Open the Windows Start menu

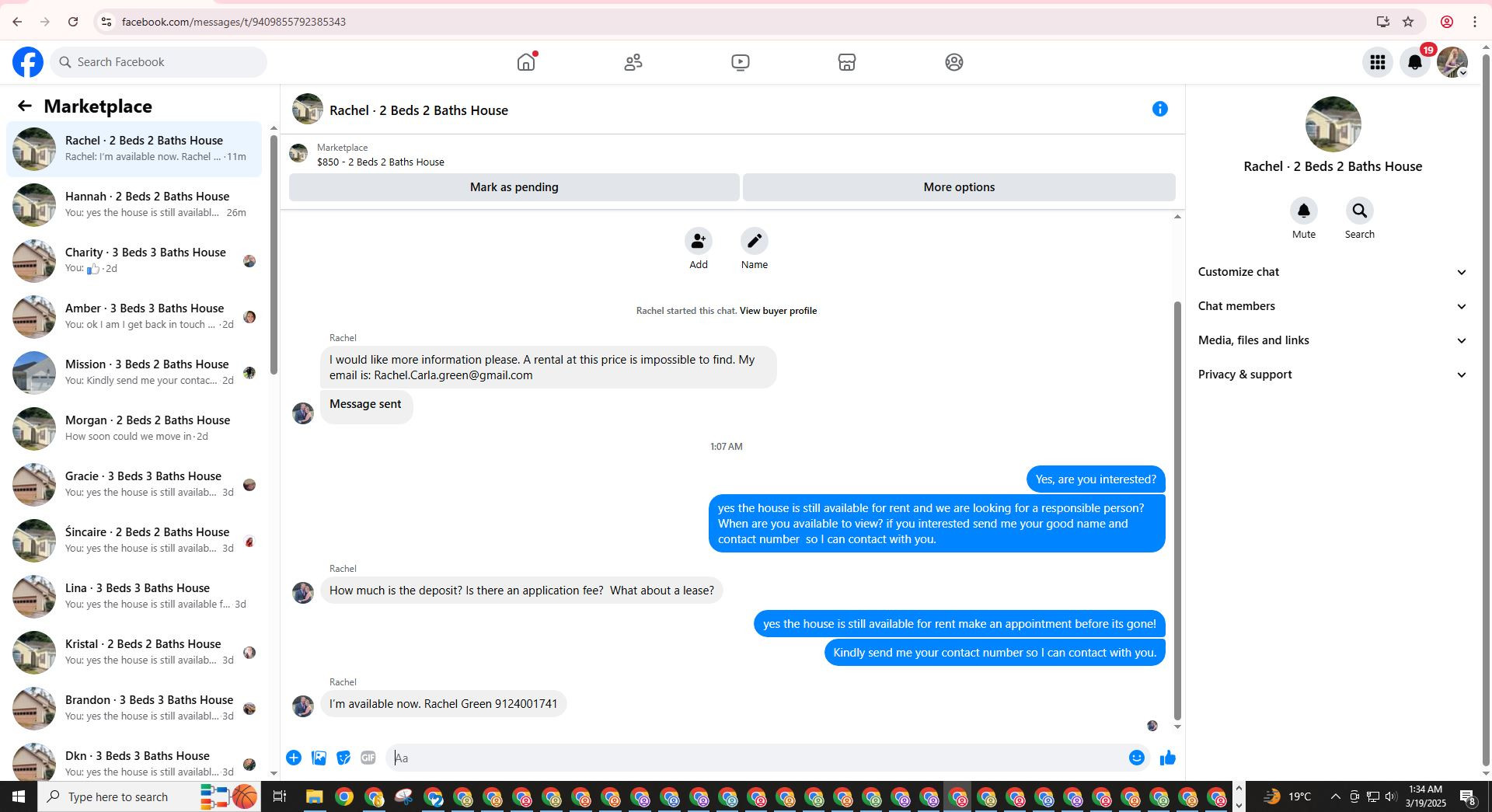19,796
